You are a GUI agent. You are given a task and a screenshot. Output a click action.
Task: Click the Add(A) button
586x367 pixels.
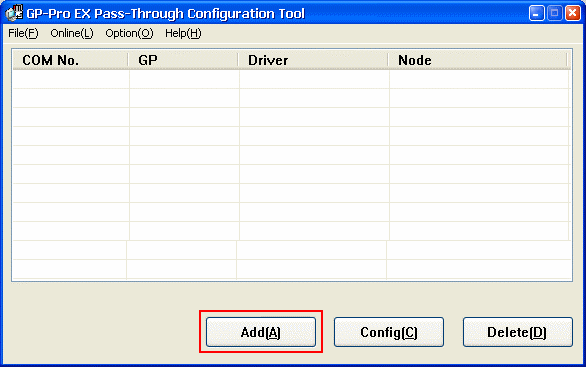(261, 332)
